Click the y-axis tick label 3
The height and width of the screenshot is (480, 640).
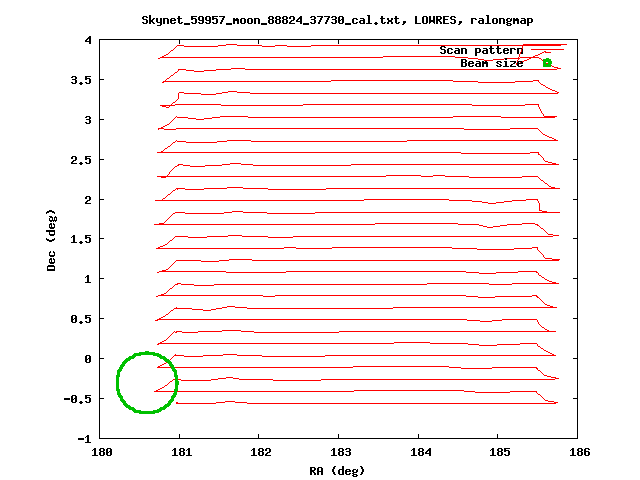coord(88,120)
